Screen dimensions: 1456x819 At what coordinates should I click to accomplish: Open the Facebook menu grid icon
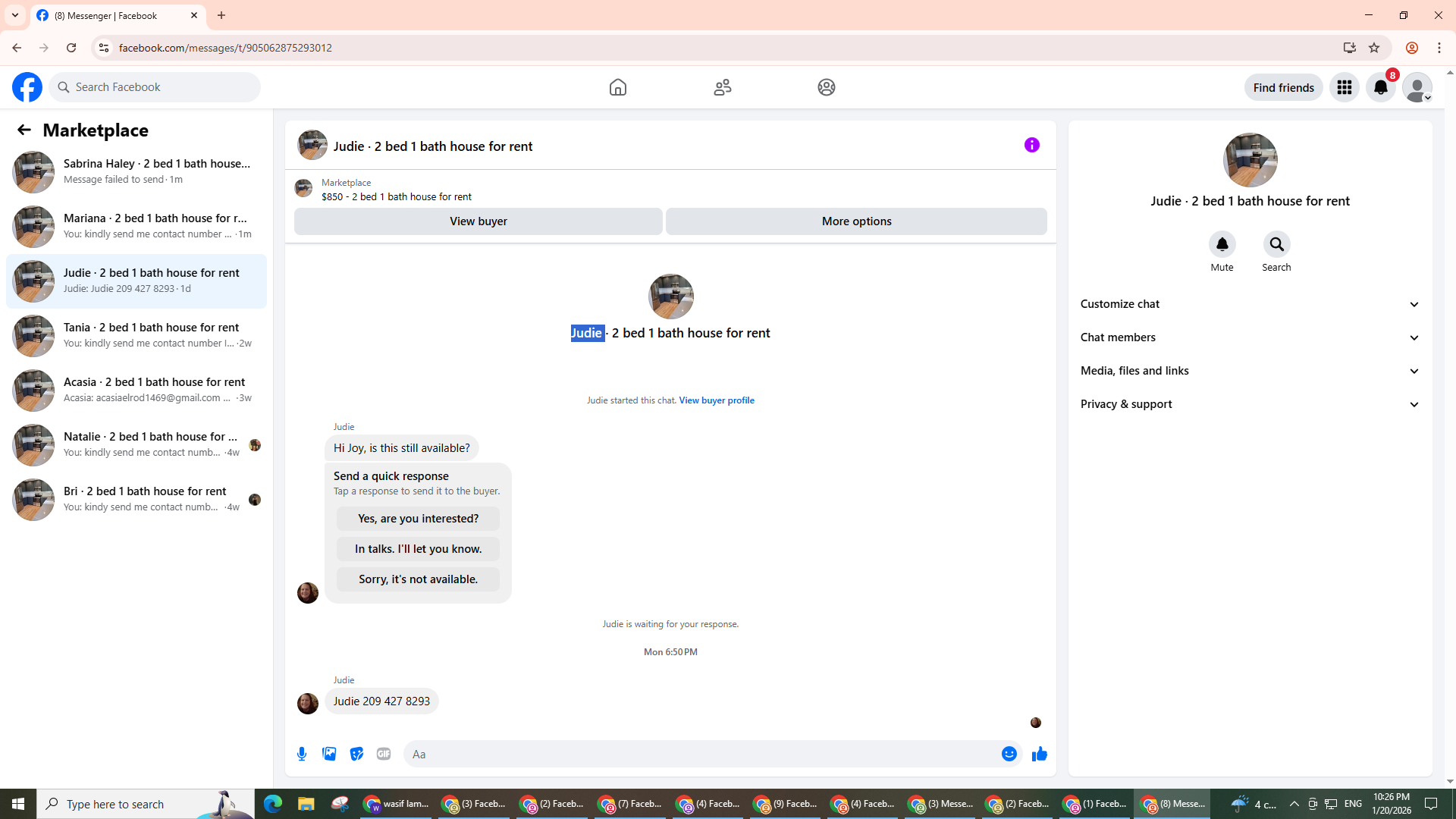coord(1345,87)
